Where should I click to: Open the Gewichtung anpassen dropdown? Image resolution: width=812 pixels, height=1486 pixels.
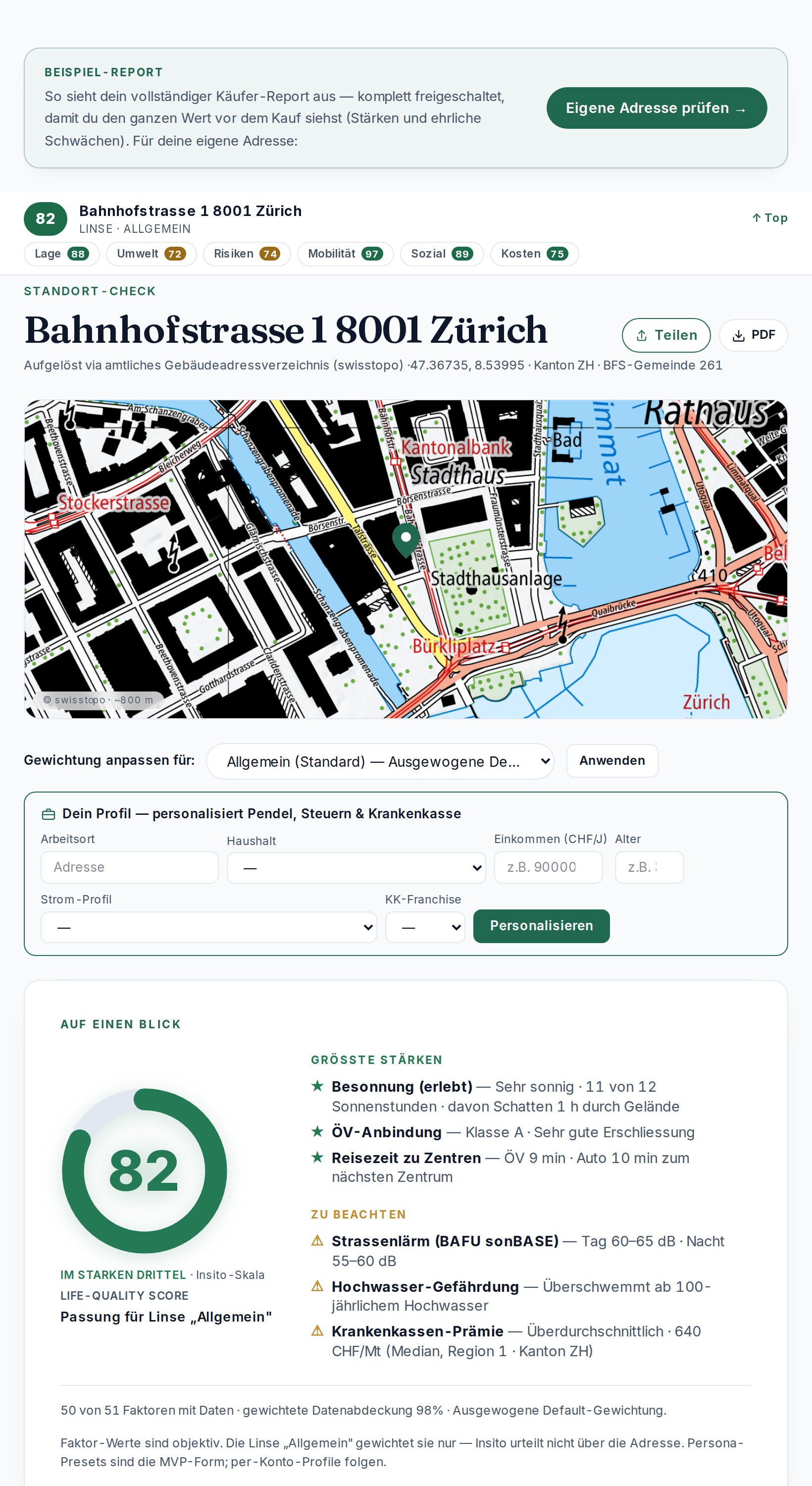[x=380, y=761]
